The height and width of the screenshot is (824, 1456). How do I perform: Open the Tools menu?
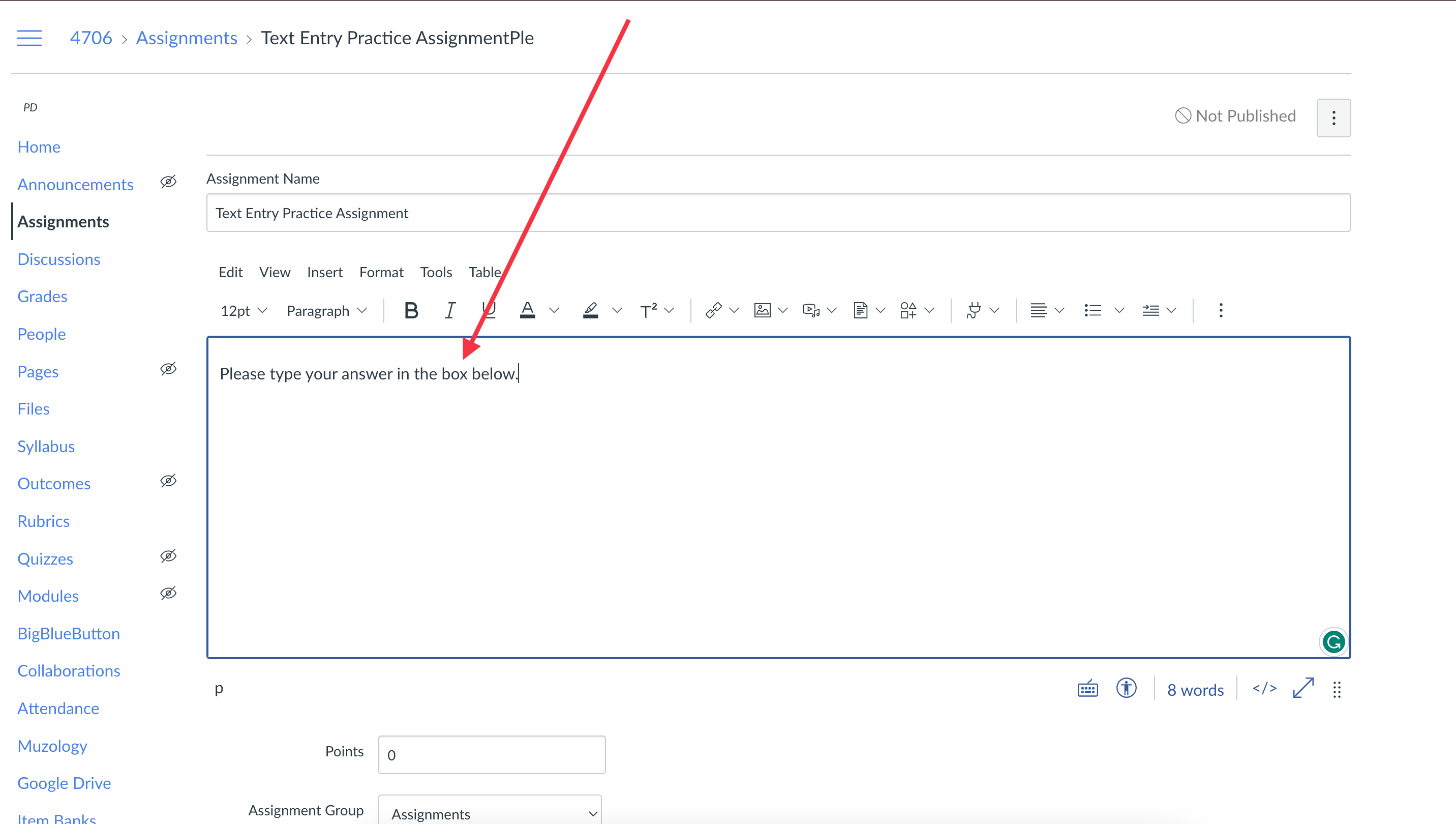point(436,272)
